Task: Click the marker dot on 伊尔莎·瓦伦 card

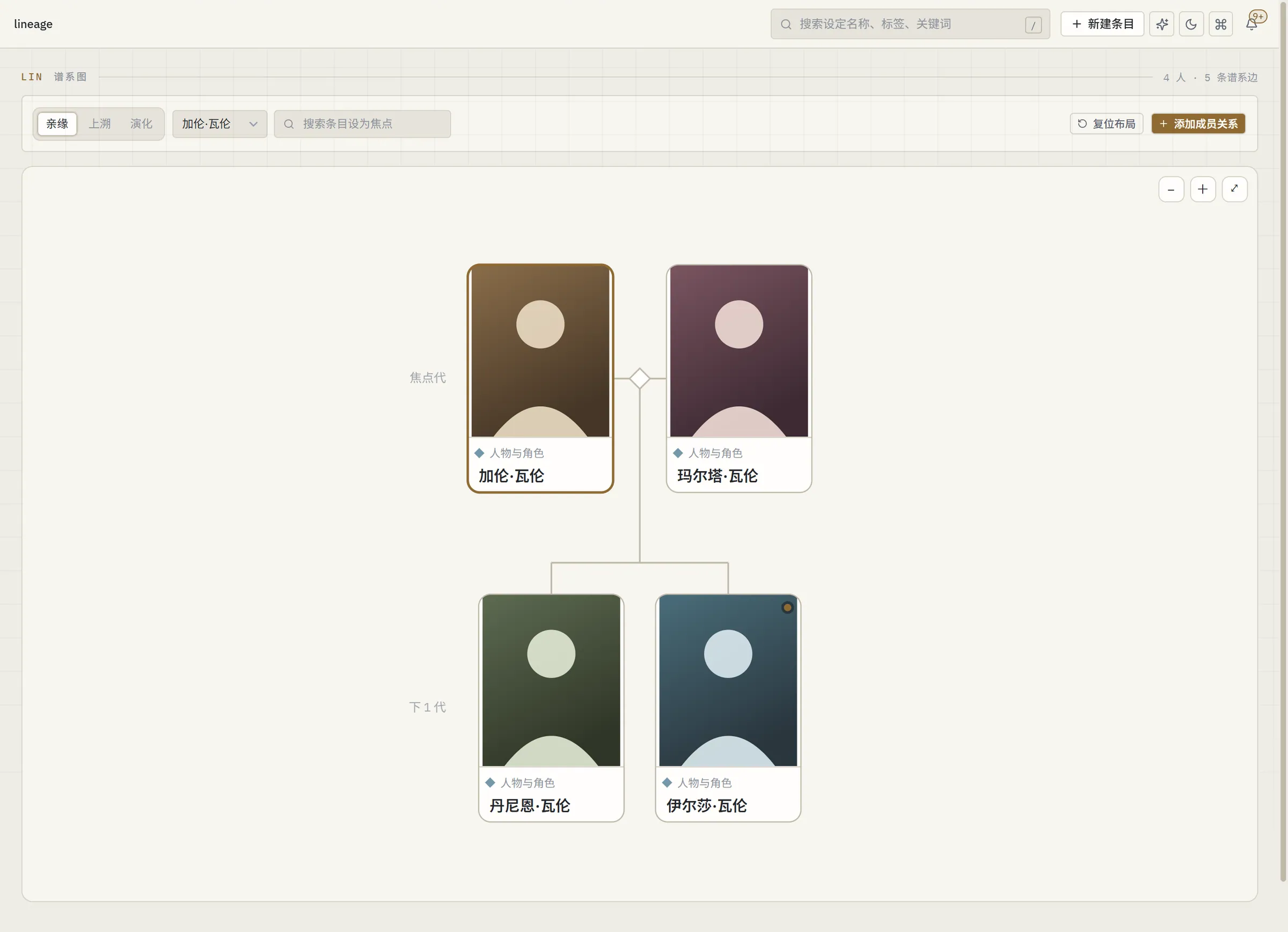Action: [787, 608]
